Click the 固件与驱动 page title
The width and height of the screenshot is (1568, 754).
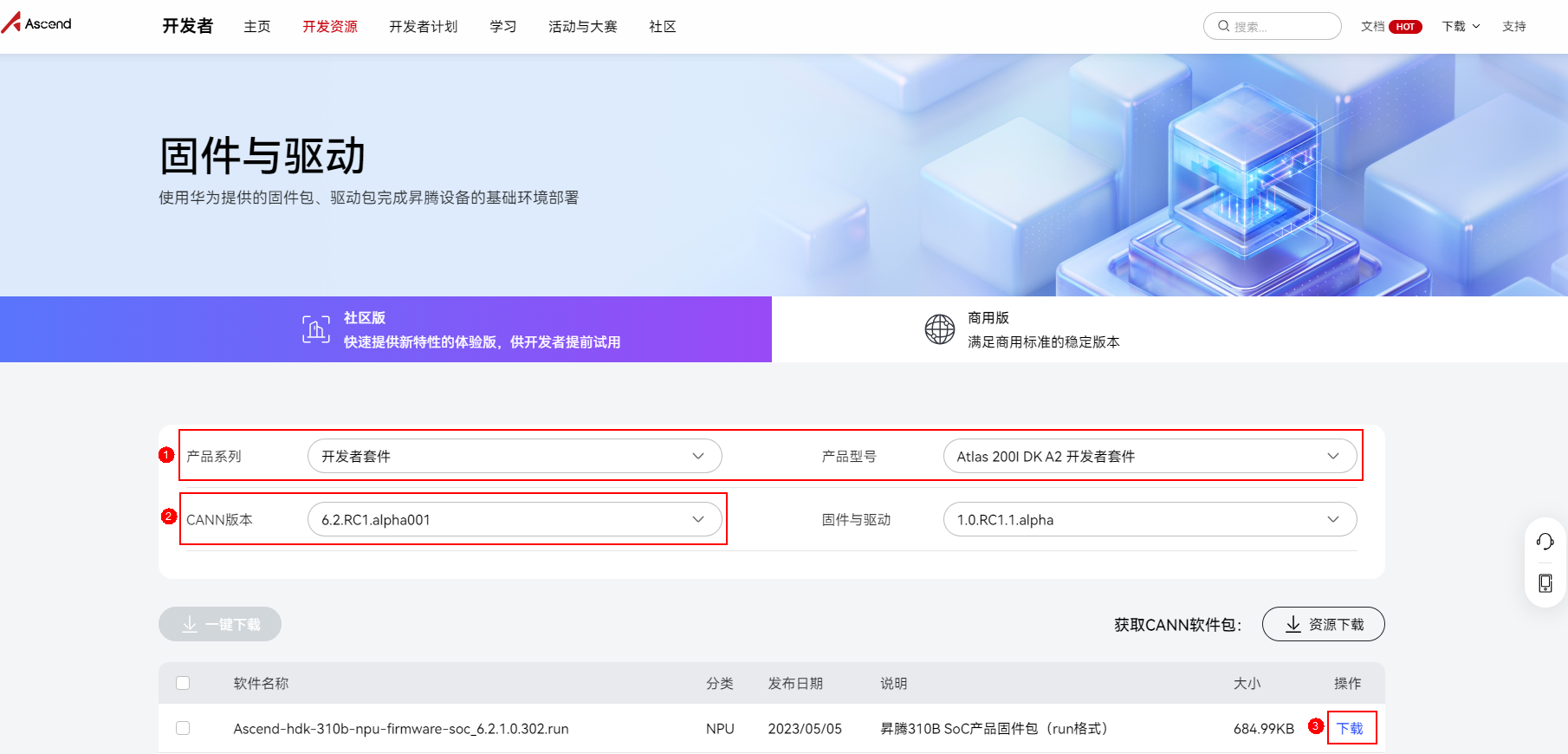[x=262, y=156]
